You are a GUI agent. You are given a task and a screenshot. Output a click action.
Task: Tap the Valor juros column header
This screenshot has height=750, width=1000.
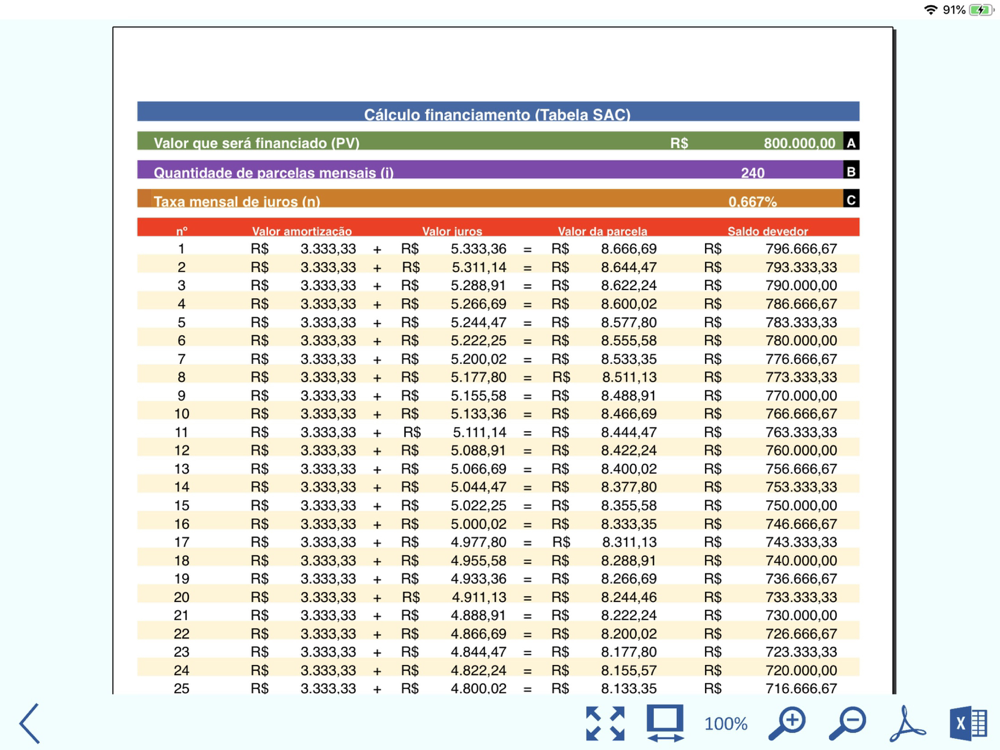coord(452,231)
